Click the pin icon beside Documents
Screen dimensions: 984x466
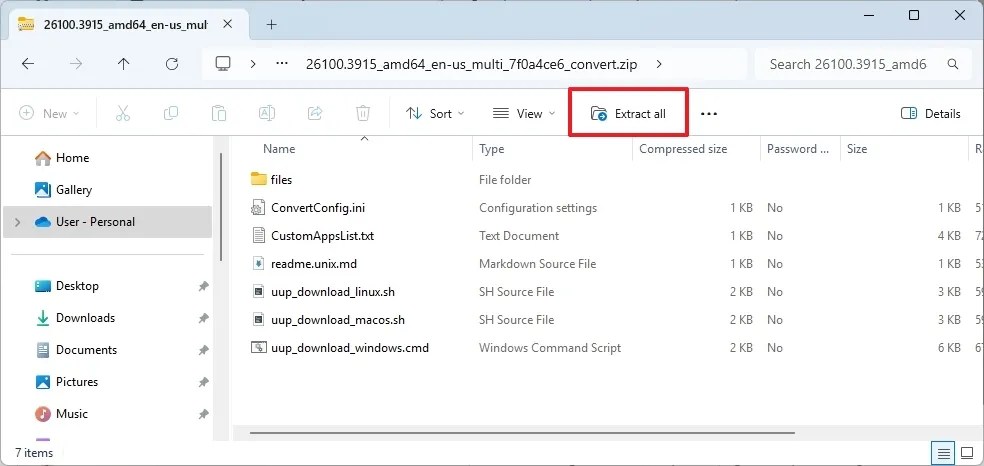[203, 350]
